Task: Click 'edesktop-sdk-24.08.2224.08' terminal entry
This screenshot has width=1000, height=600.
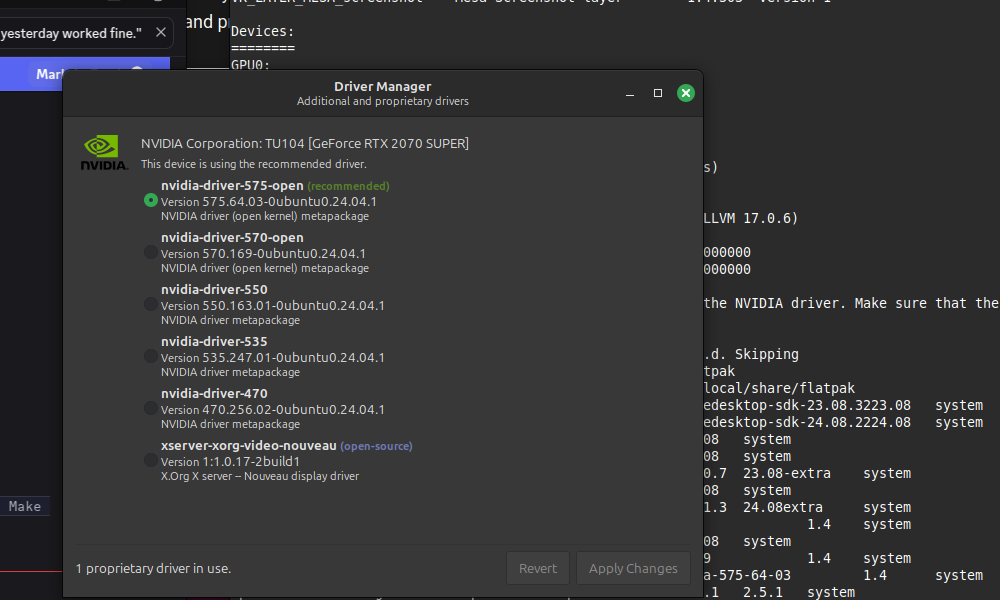Action: click(807, 422)
